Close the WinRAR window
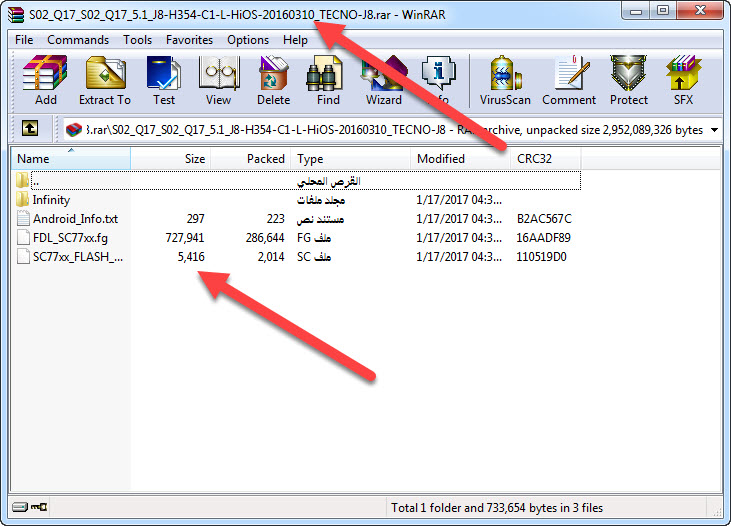Viewport: 731px width, 526px height. (x=700, y=11)
